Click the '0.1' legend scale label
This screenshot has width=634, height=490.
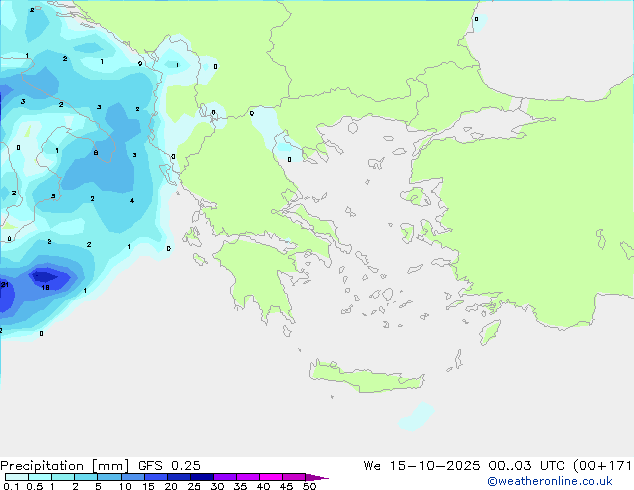click(x=11, y=486)
